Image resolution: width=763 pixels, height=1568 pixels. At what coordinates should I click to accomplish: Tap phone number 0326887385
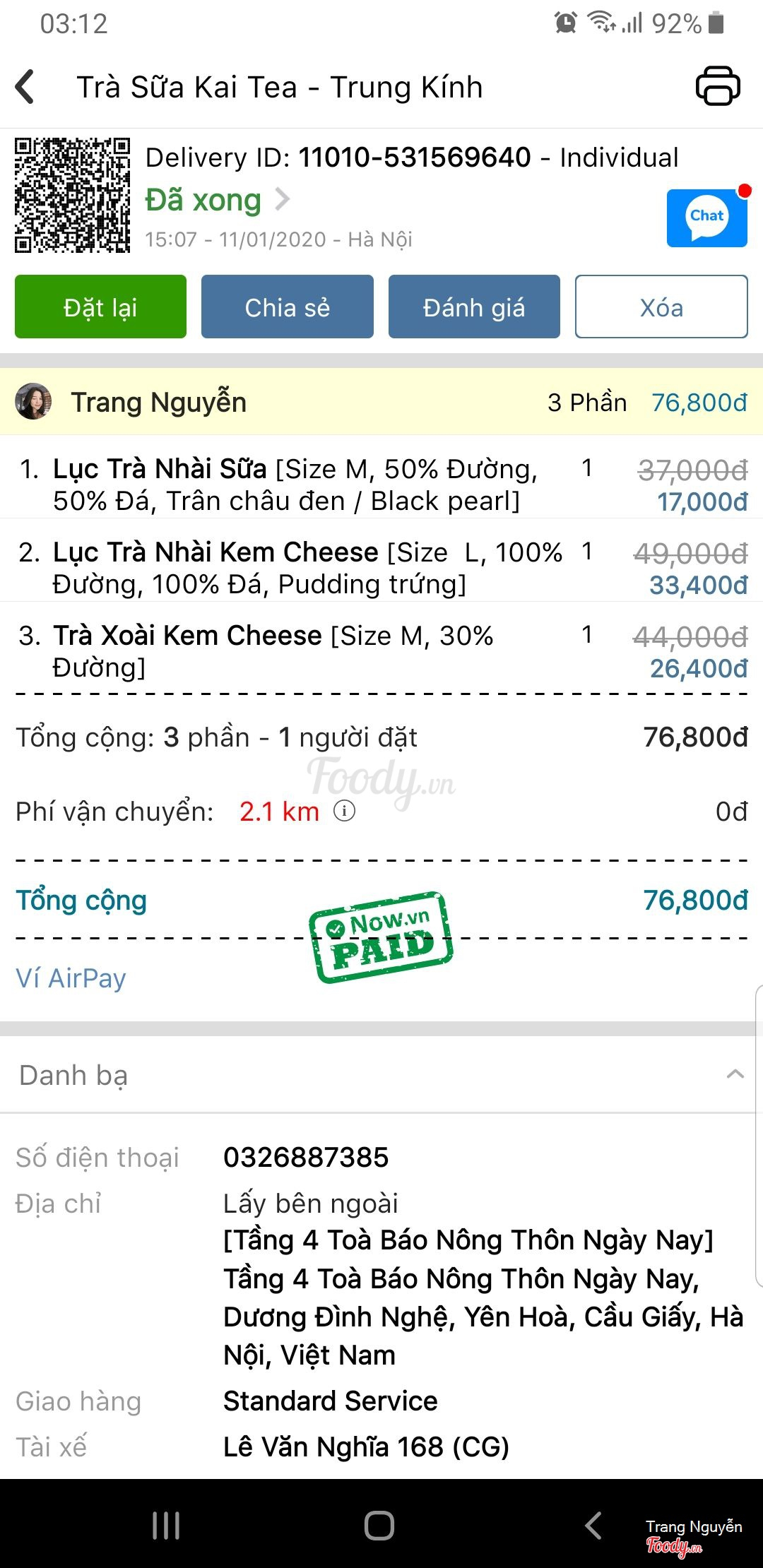tap(306, 1157)
